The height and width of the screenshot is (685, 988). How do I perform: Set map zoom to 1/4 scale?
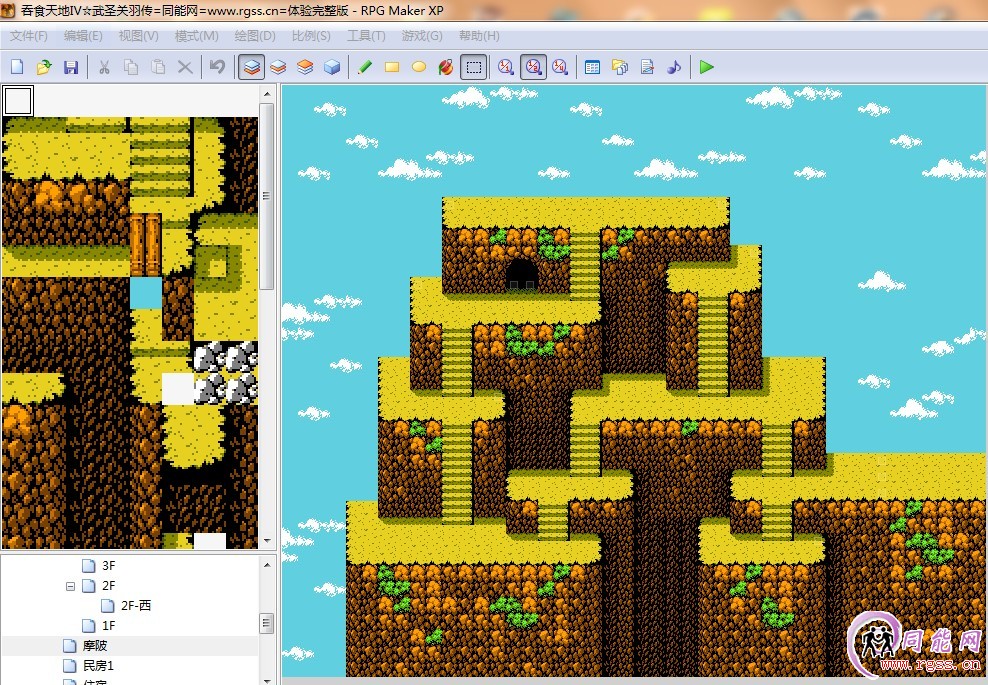click(x=560, y=67)
